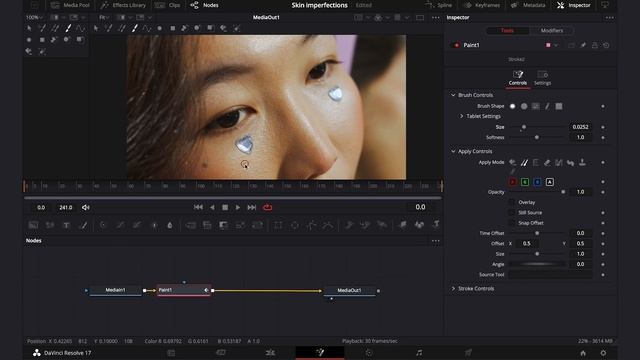Adjust the brush Softness slider
The image size is (640, 360).
pyautogui.click(x=538, y=138)
